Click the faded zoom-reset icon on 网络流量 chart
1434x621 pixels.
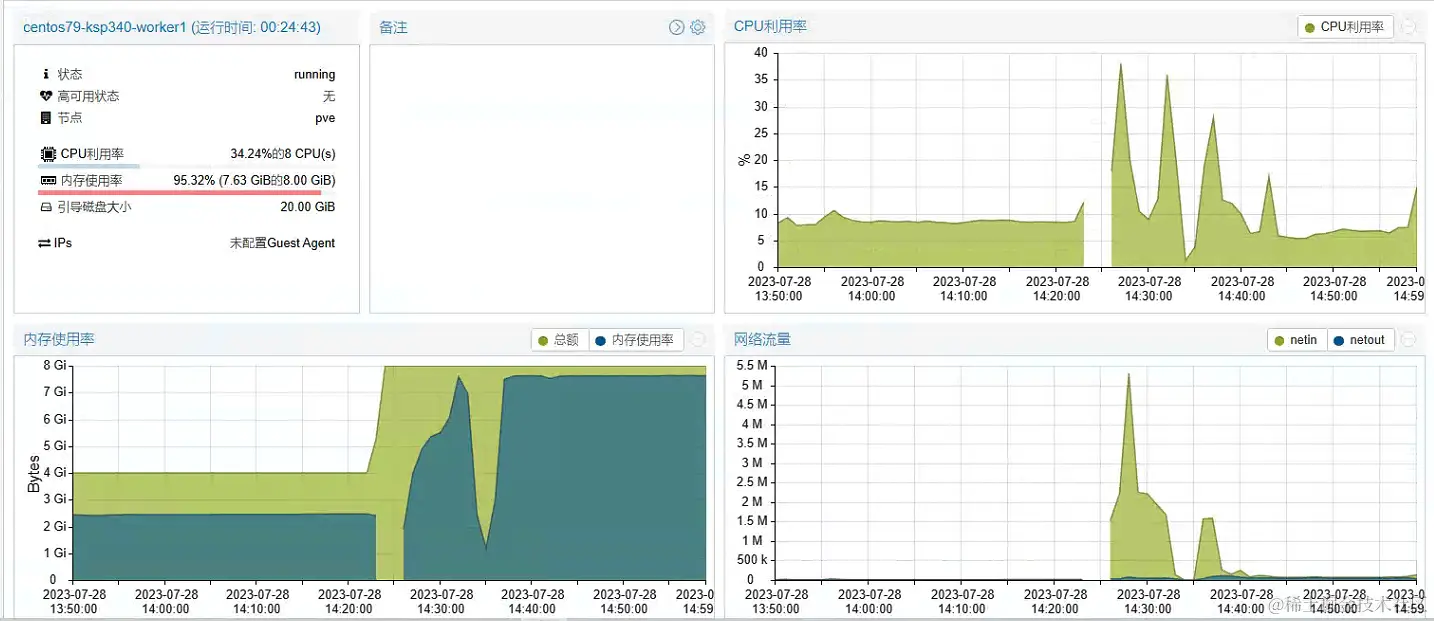pos(1409,340)
